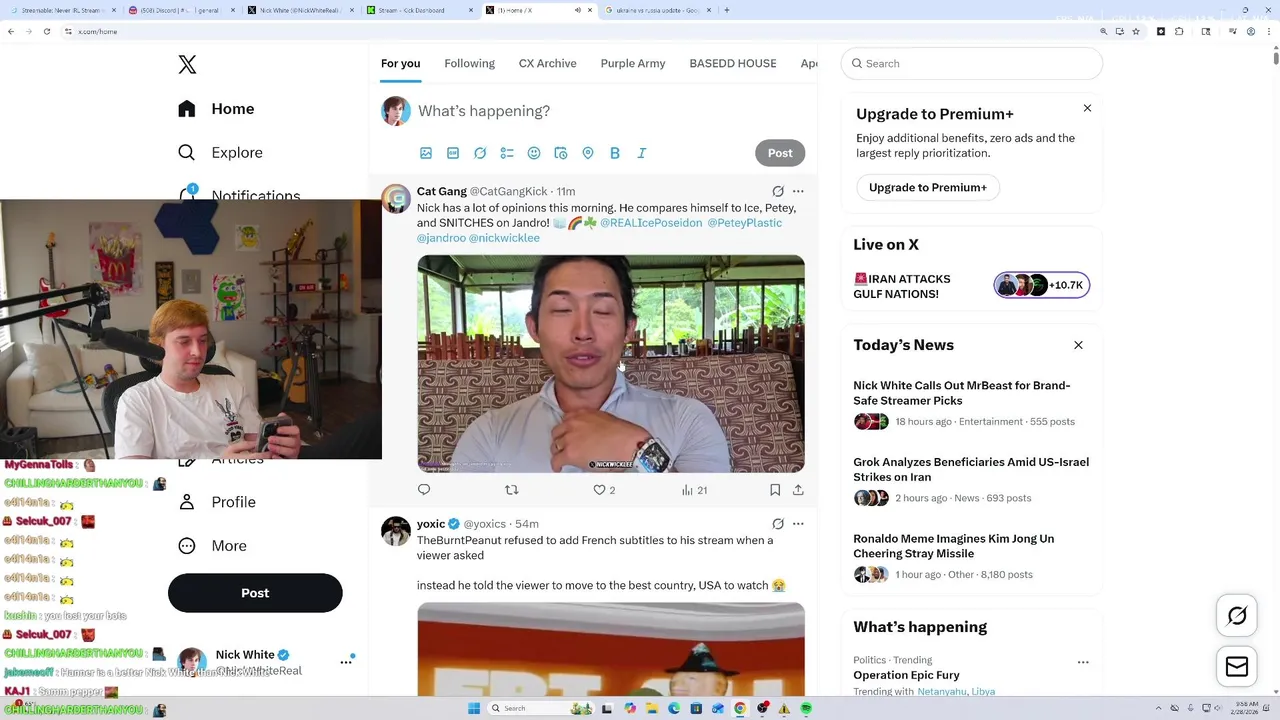Switch to the Following tab

[469, 63]
